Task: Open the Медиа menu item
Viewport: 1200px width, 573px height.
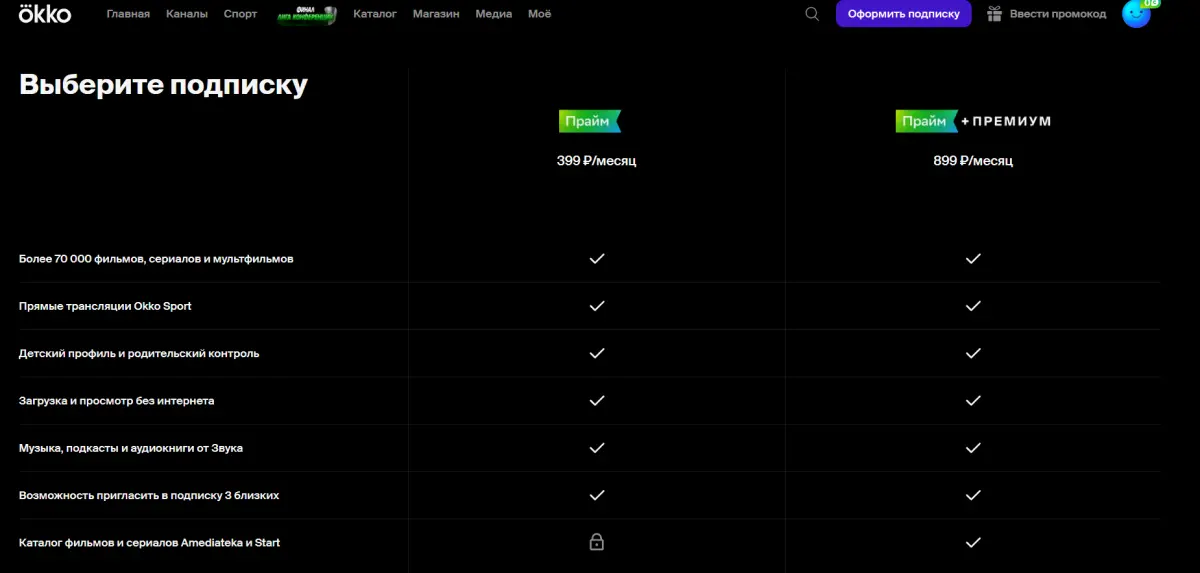Action: point(494,14)
